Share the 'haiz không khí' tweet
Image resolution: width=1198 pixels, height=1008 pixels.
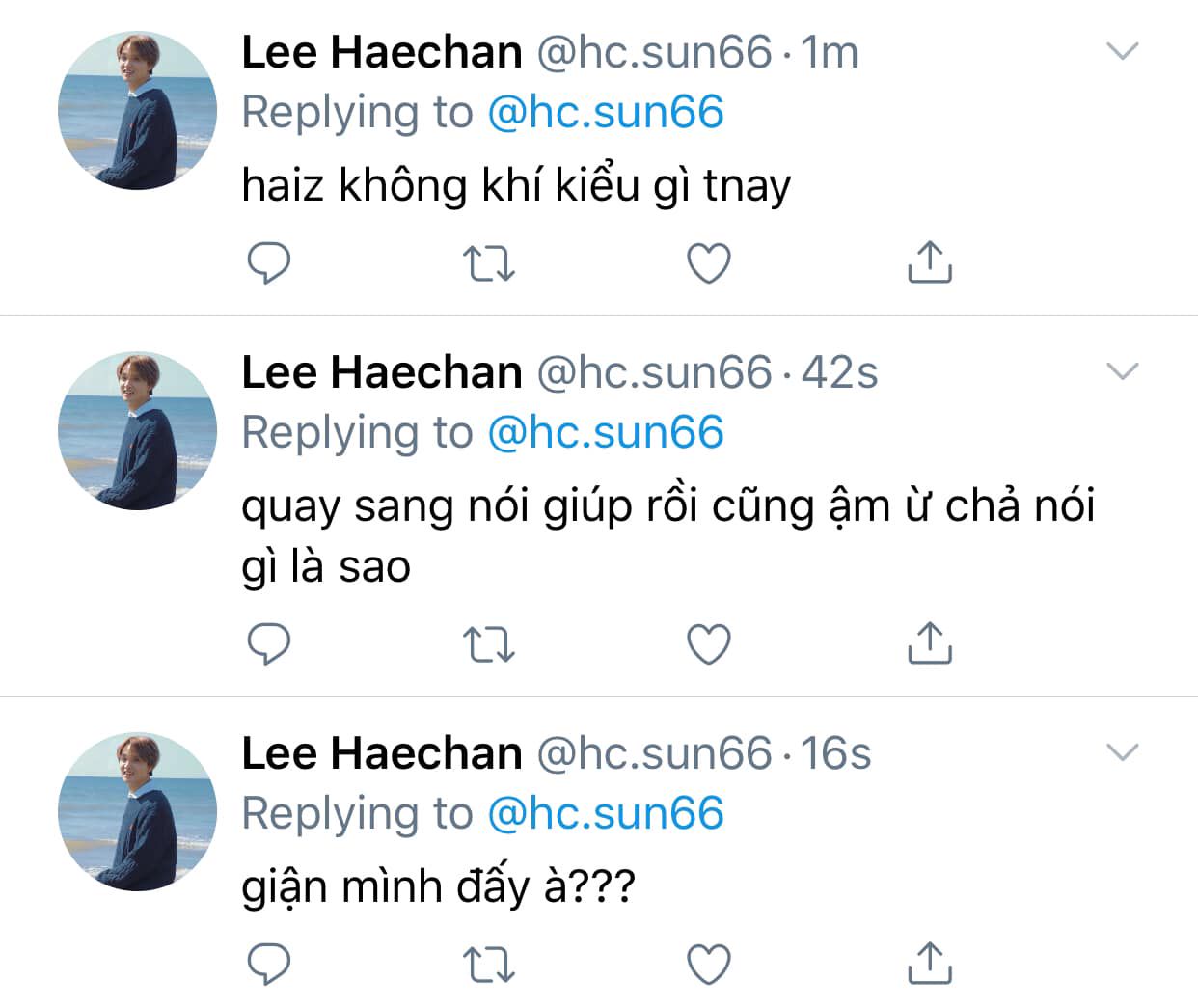(x=930, y=262)
